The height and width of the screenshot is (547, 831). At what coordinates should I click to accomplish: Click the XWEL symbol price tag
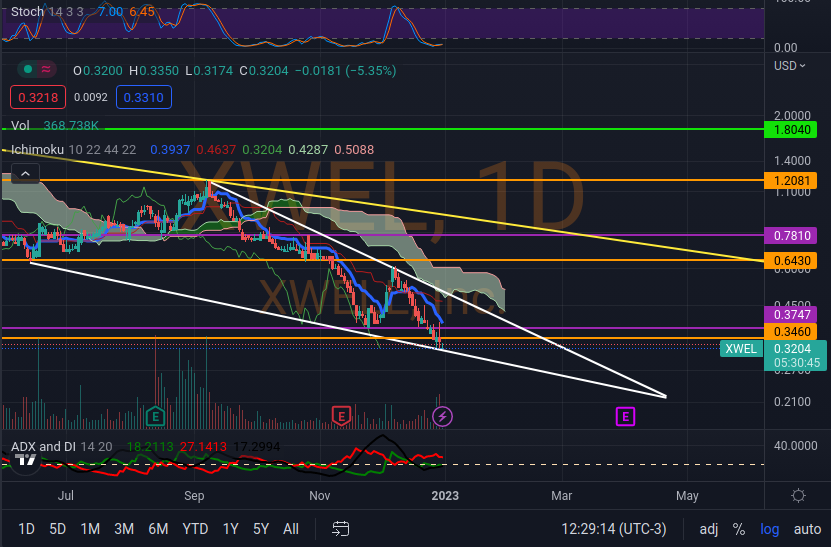tap(741, 348)
